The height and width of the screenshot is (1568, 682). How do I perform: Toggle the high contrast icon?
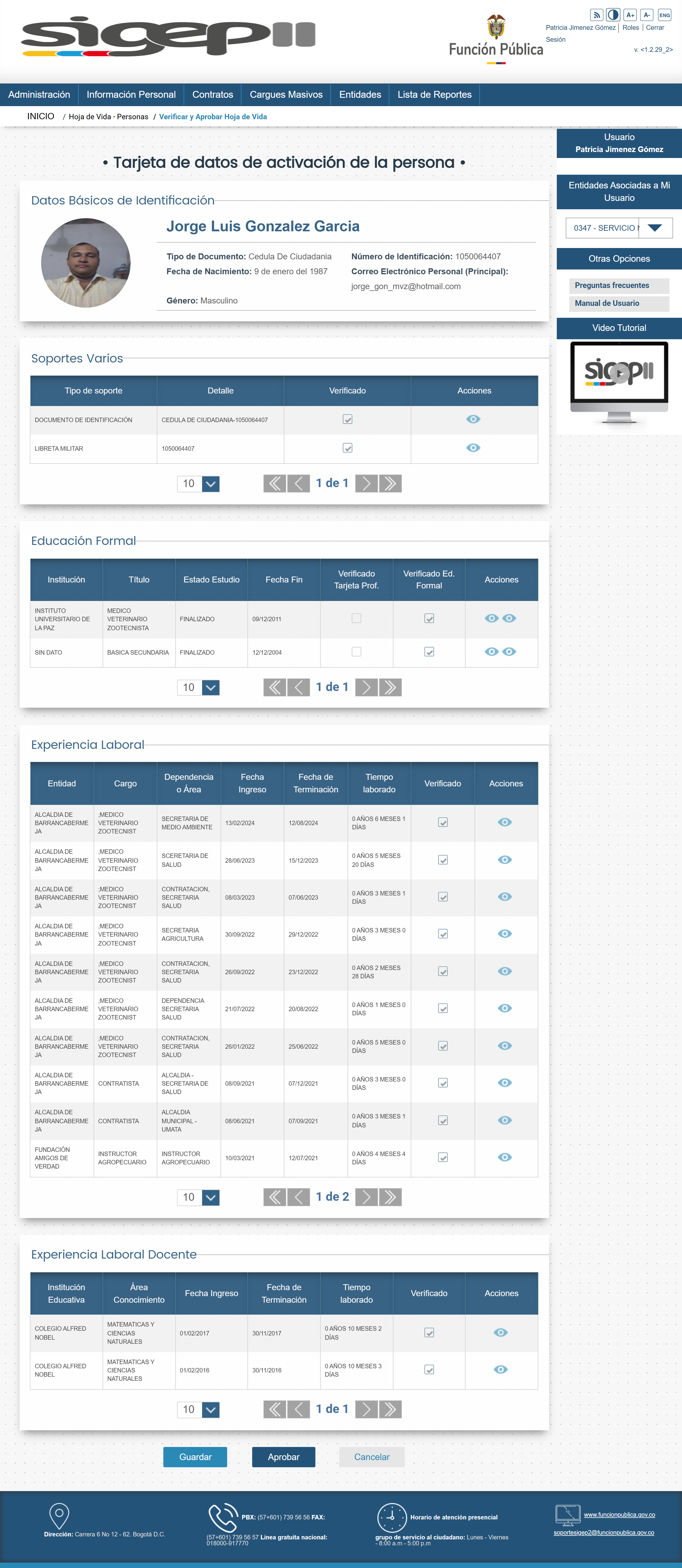[x=613, y=15]
